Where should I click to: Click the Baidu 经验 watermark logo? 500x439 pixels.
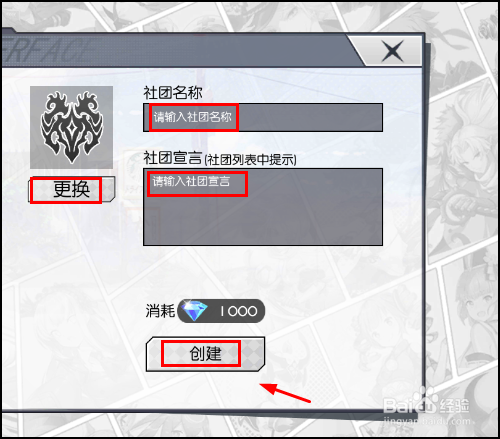426,405
